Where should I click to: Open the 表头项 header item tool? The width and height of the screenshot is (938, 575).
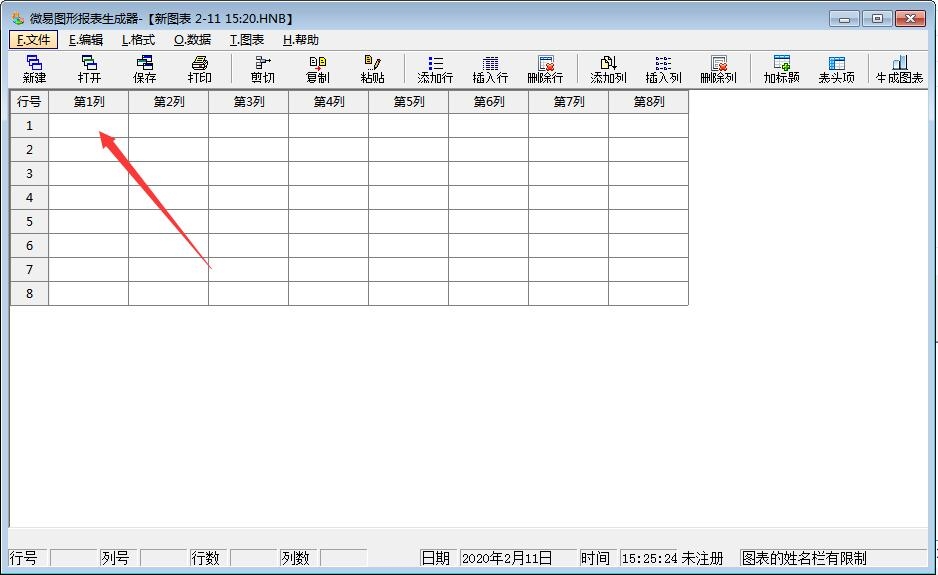(836, 69)
